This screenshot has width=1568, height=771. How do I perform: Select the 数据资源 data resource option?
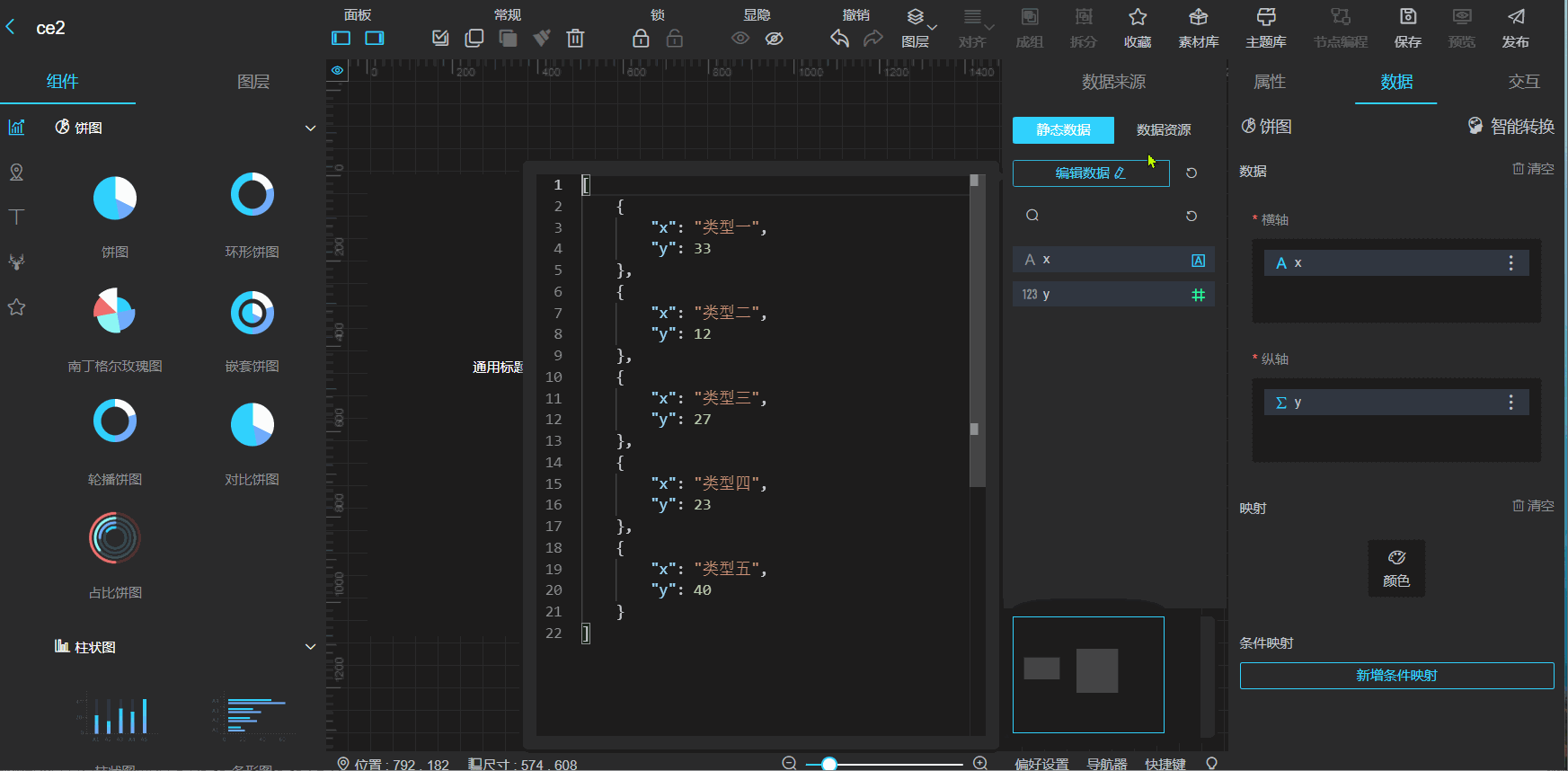click(x=1164, y=129)
